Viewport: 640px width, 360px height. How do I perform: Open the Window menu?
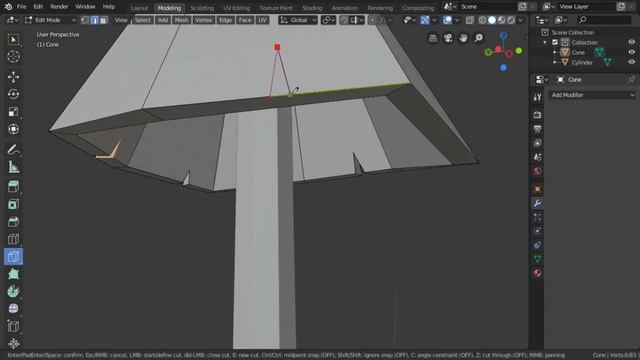point(85,7)
